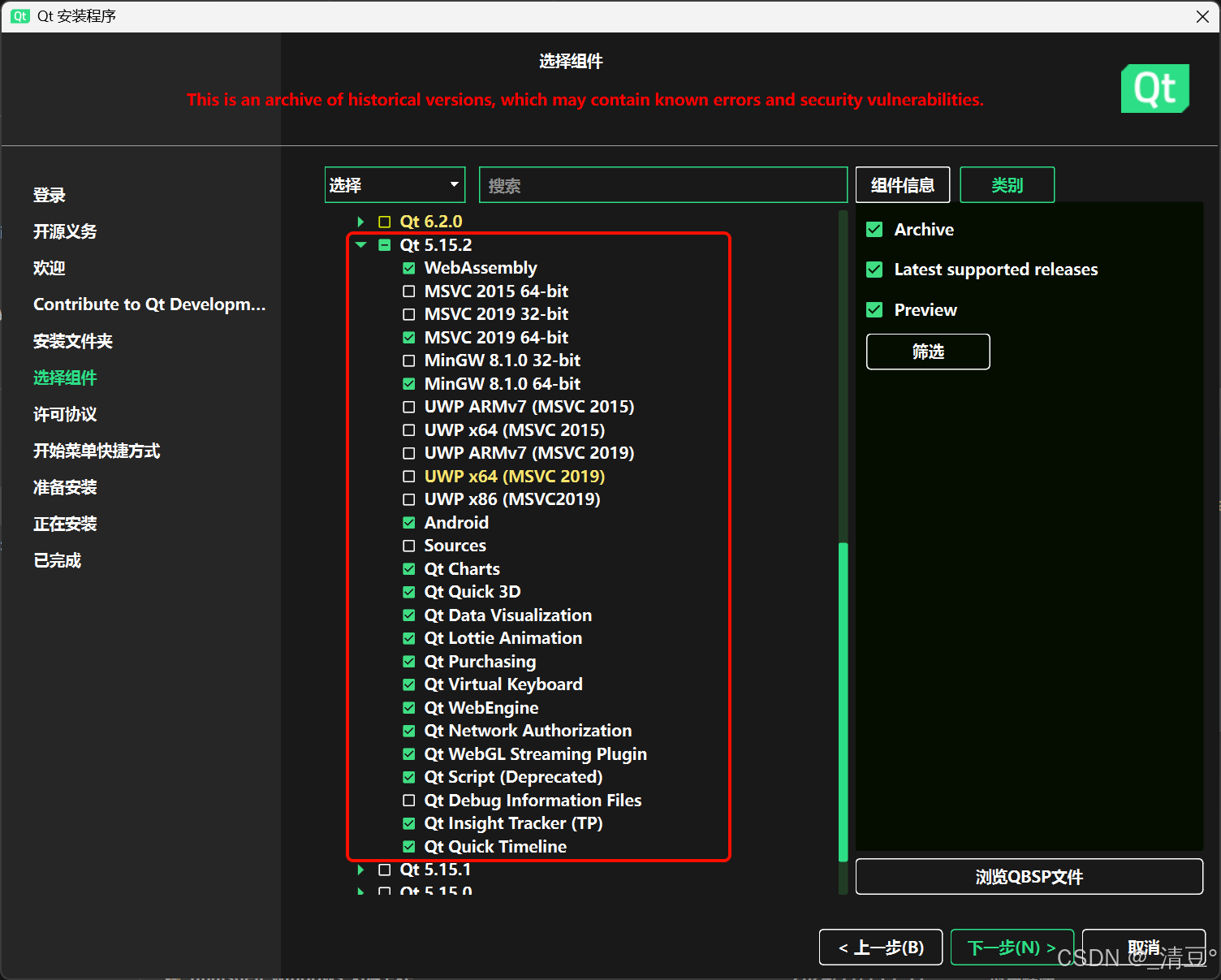Uncheck the Android component checkbox
1221x980 pixels.
409,523
